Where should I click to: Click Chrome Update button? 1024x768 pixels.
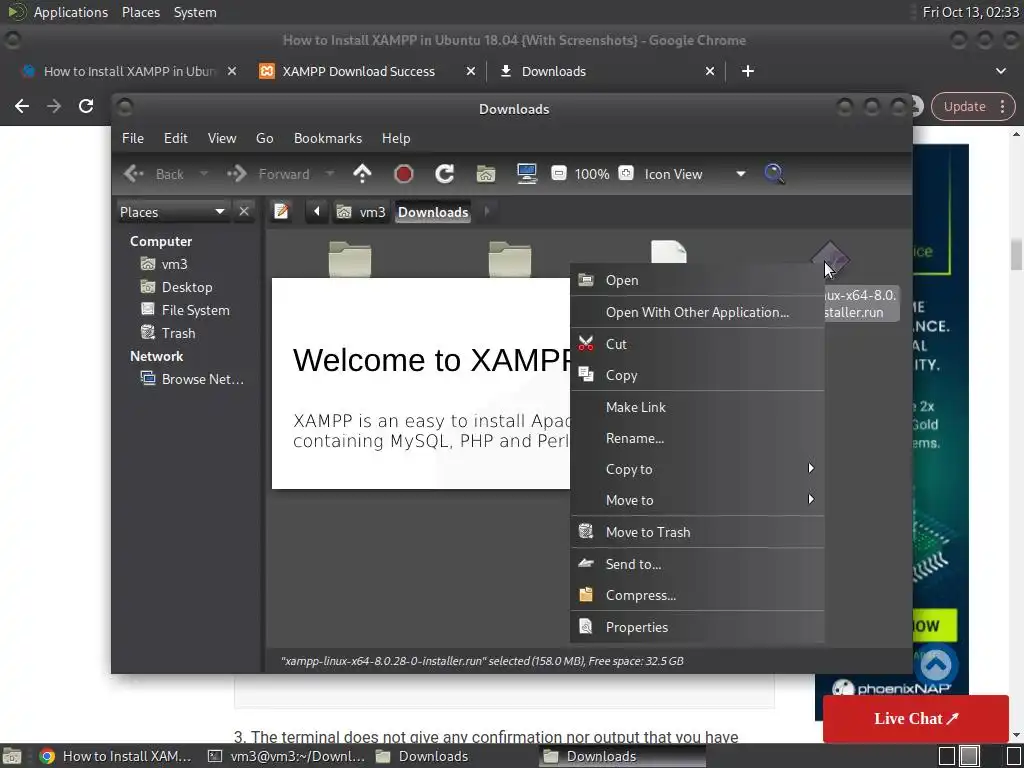tap(965, 106)
